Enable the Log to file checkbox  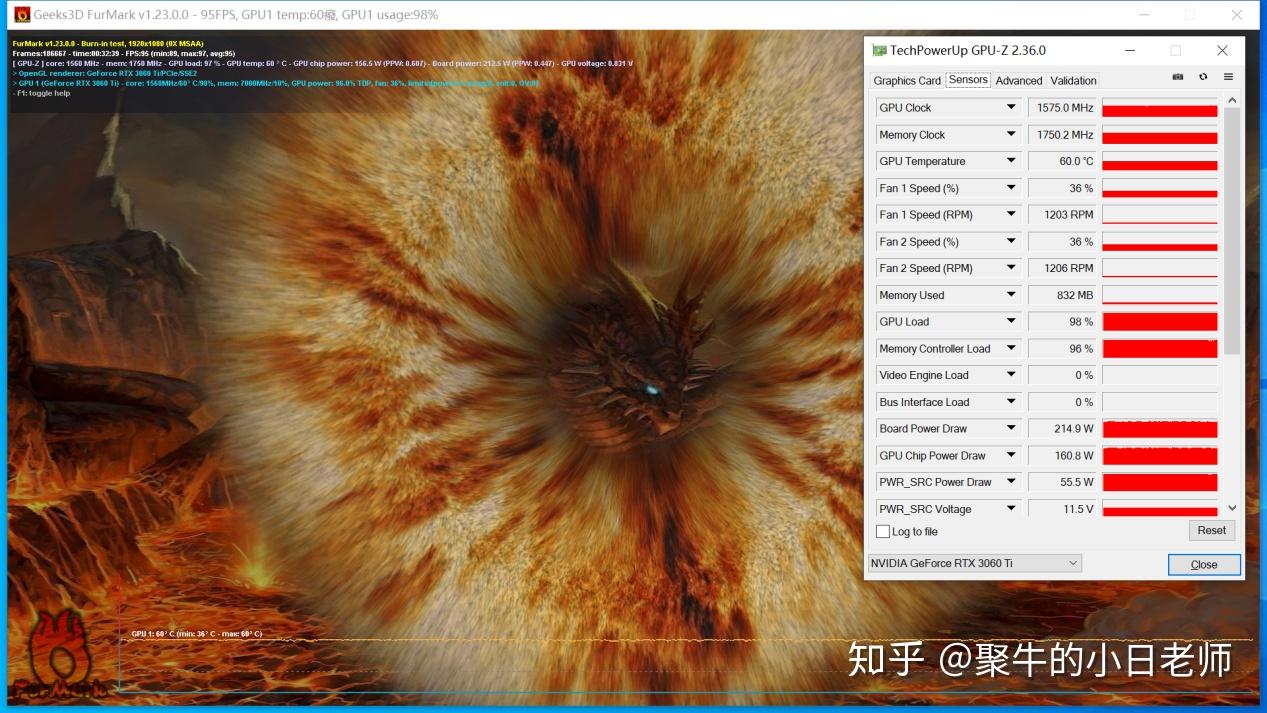883,532
